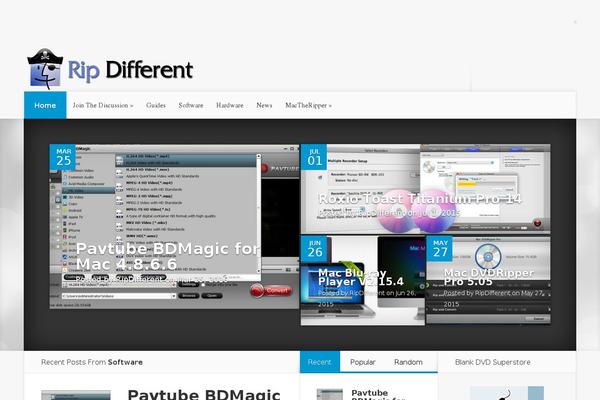Switch to the Popular tab
The height and width of the screenshot is (400, 600).
(362, 362)
